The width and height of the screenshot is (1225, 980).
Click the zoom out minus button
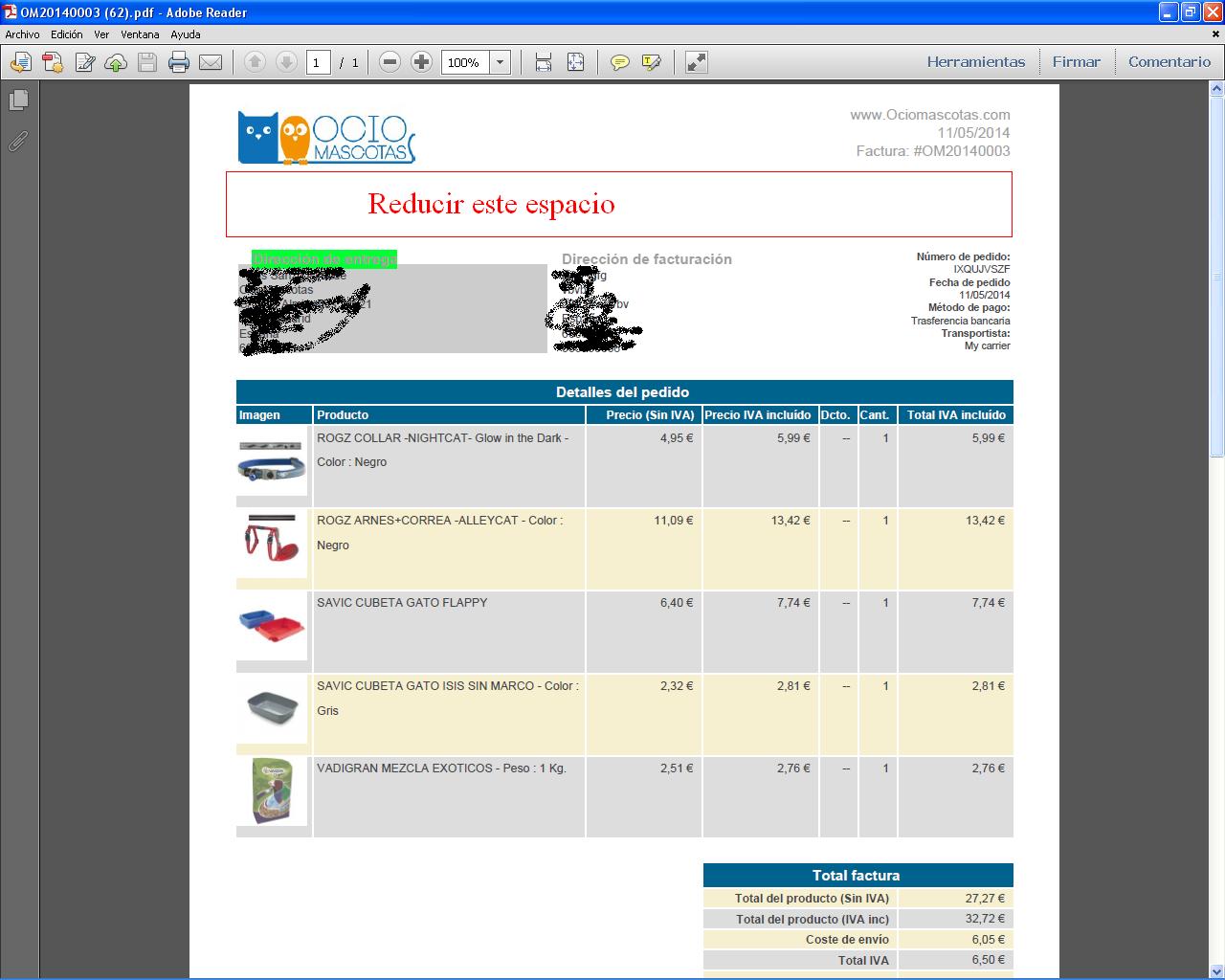click(x=390, y=62)
